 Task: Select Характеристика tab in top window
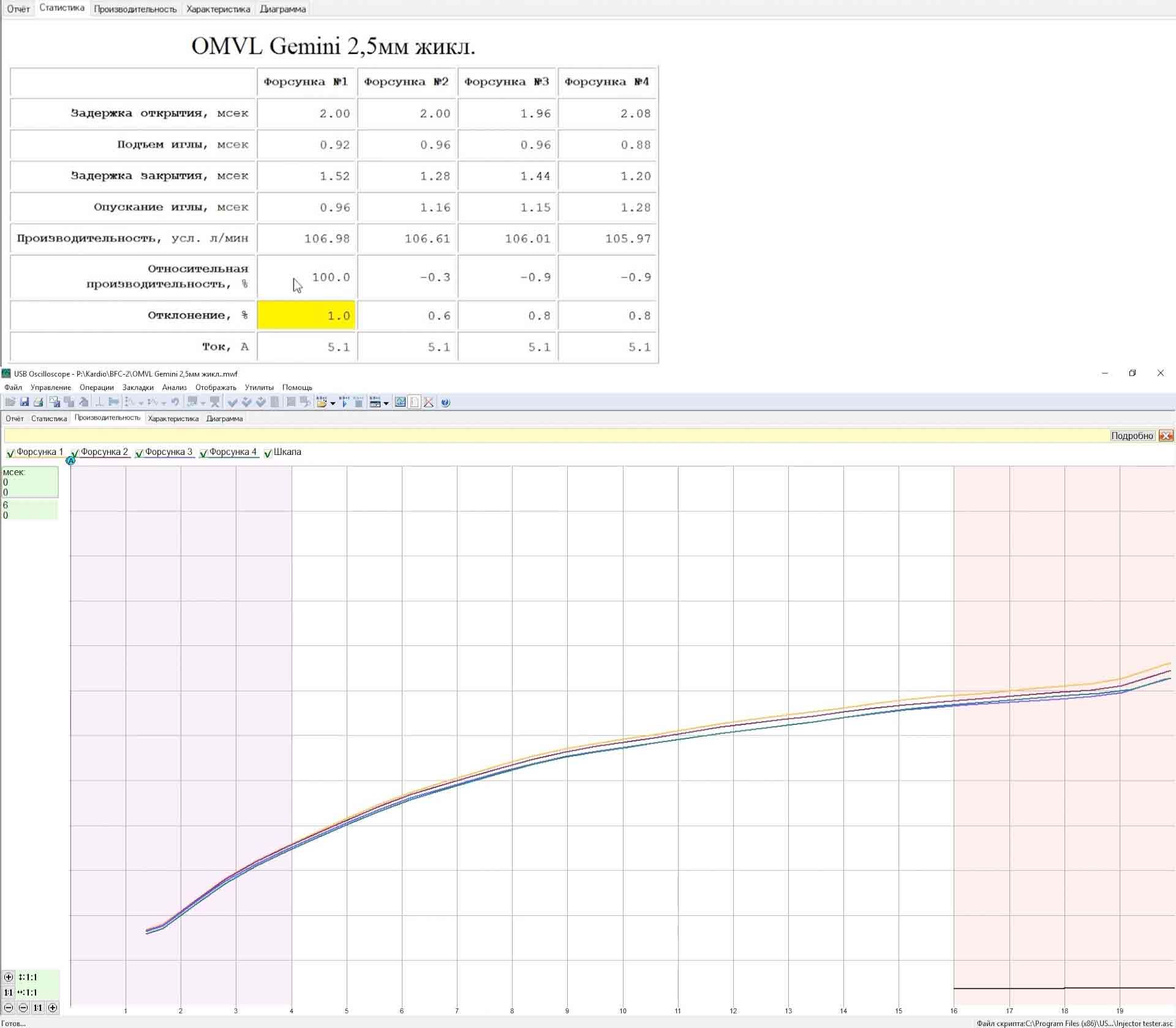pyautogui.click(x=218, y=9)
